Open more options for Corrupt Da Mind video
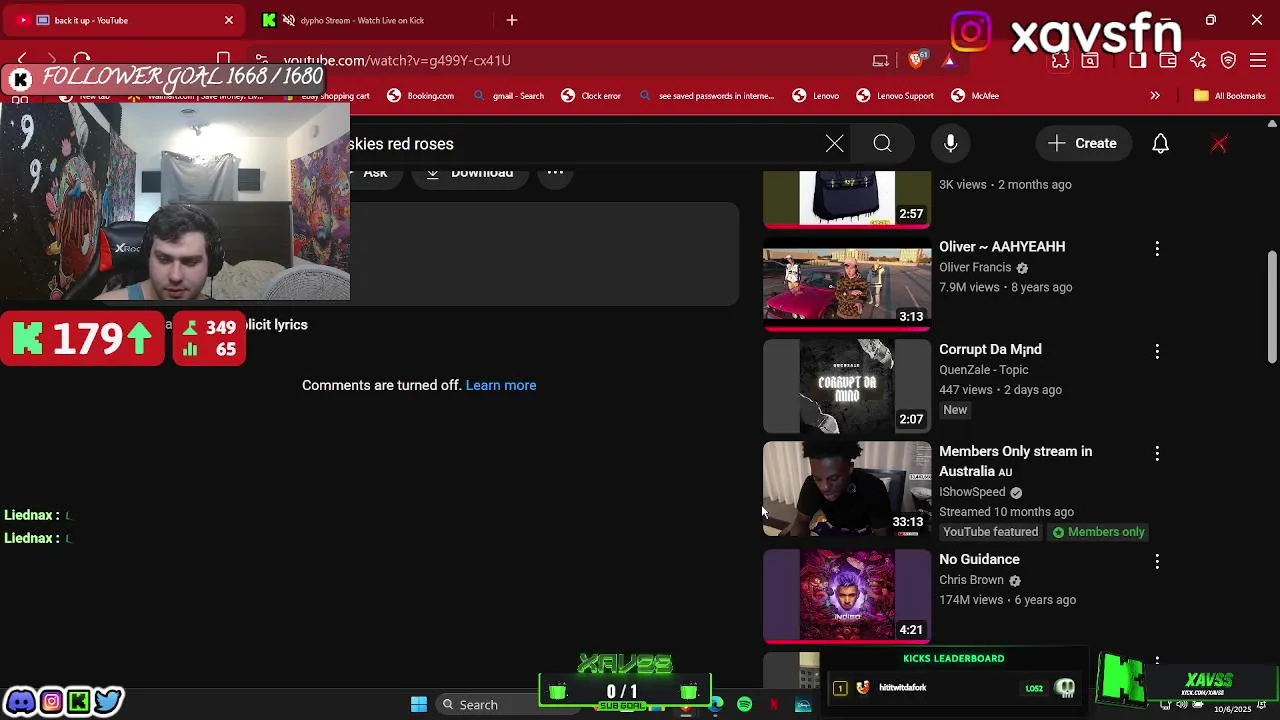This screenshot has width=1280, height=720. [x=1157, y=351]
